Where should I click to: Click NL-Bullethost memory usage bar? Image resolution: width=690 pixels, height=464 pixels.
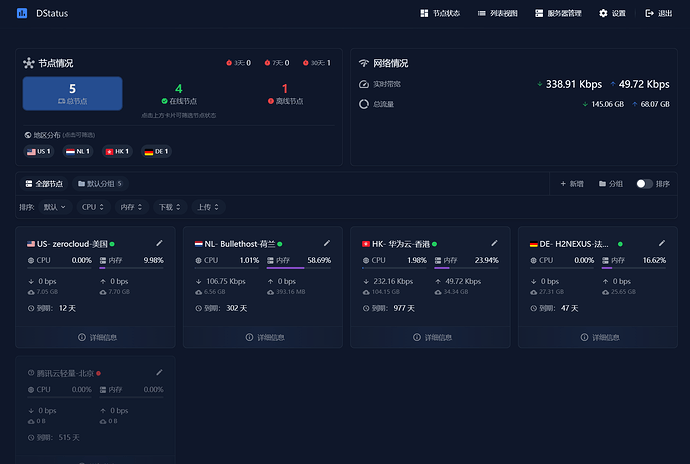[x=299, y=268]
